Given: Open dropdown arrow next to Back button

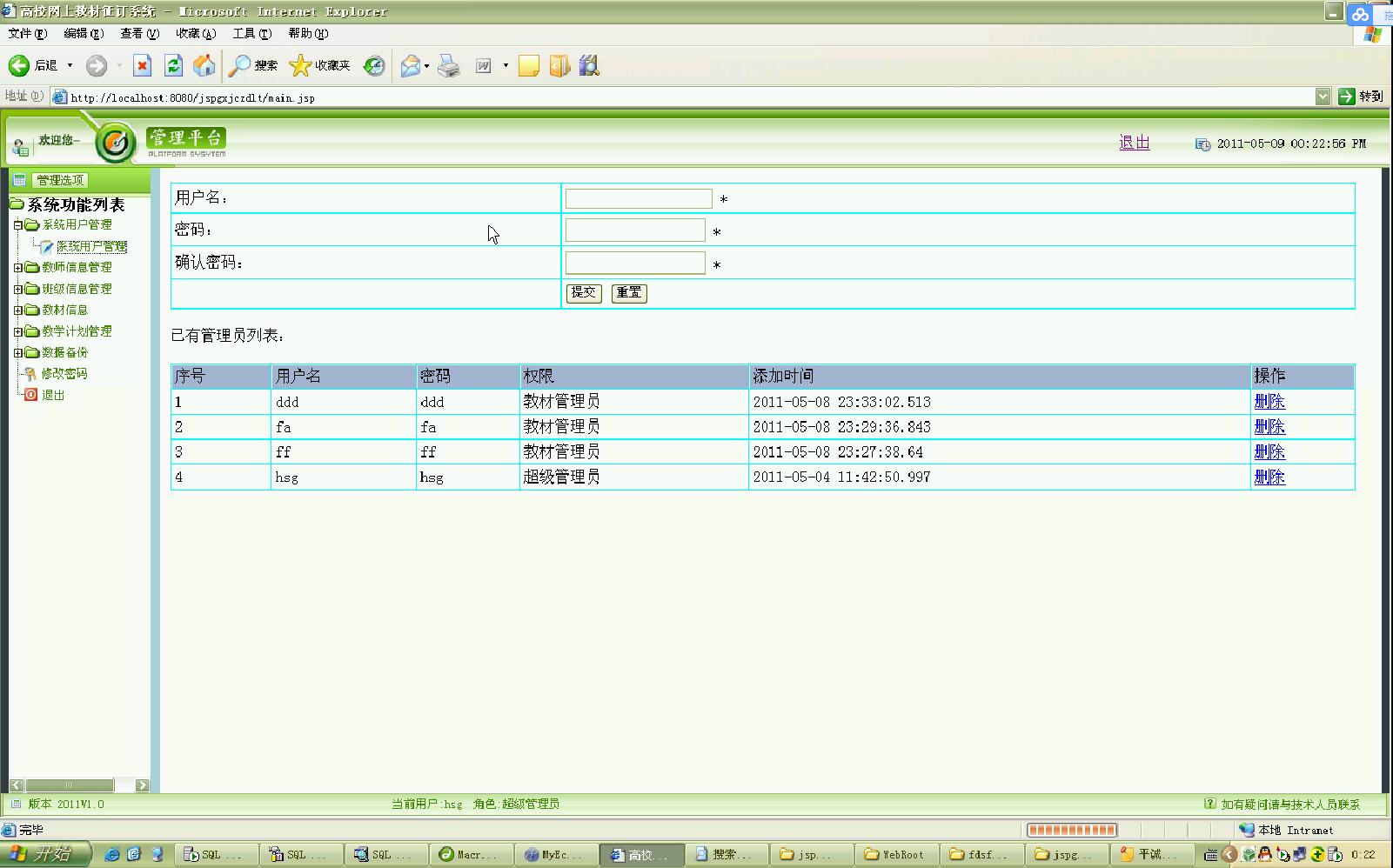Looking at the screenshot, I should pos(70,65).
